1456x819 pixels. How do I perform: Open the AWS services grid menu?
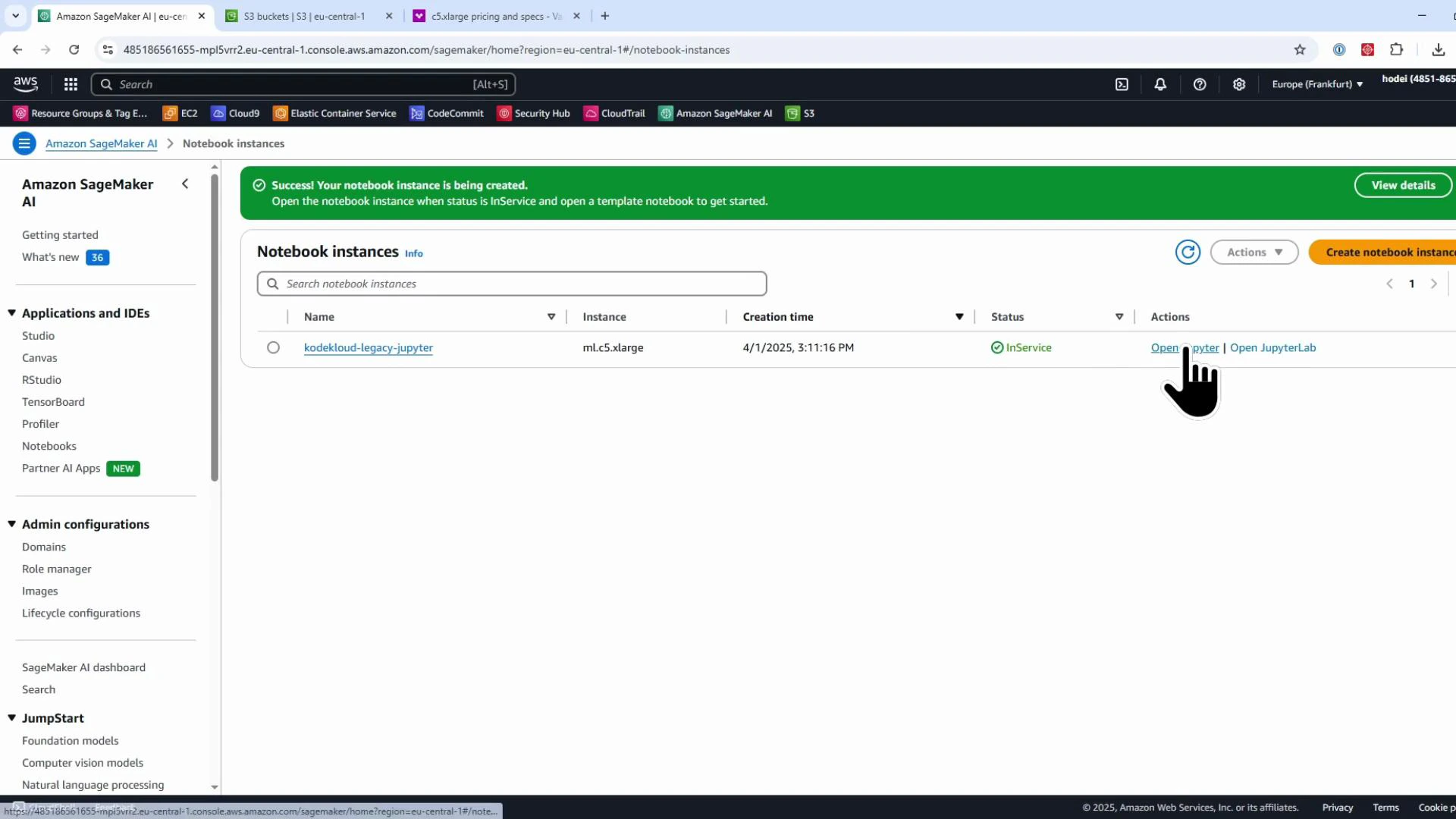coord(71,84)
